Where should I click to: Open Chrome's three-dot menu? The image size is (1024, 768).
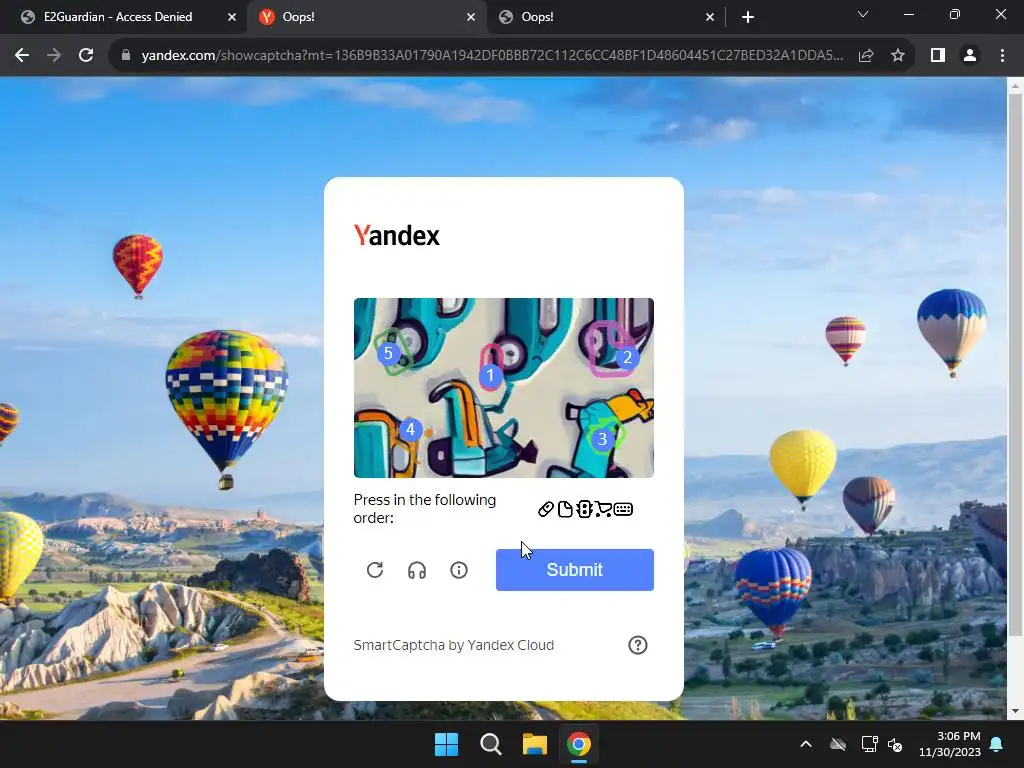coord(1002,56)
